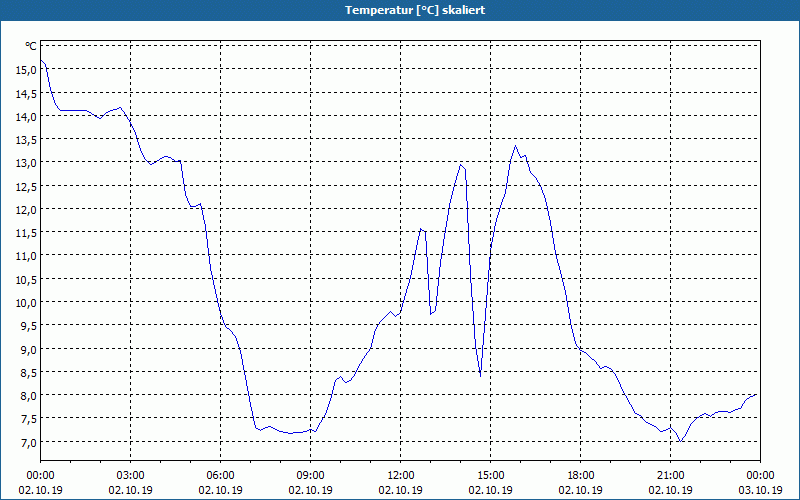Image resolution: width=800 pixels, height=500 pixels.
Task: Click the 21:00 time axis label
Action: (671, 476)
